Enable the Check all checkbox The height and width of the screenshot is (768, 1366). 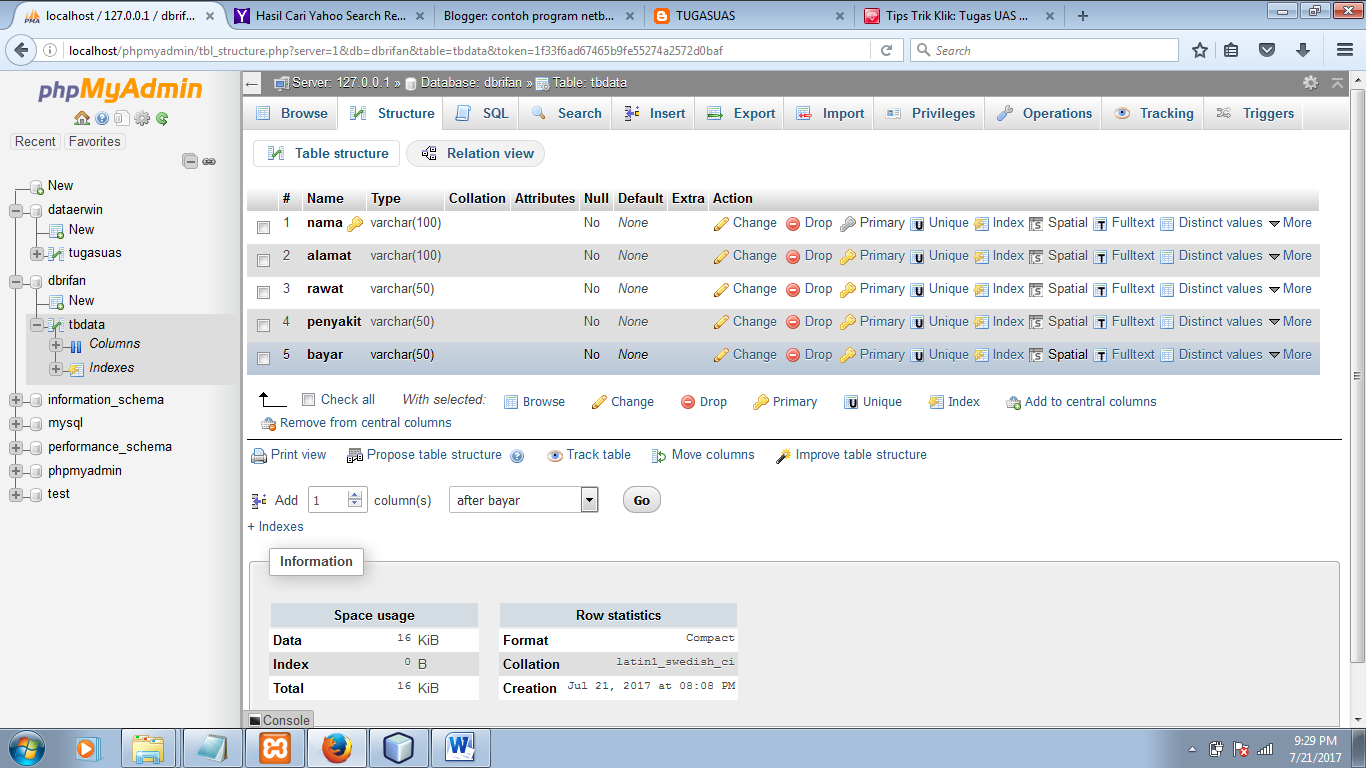pos(308,398)
